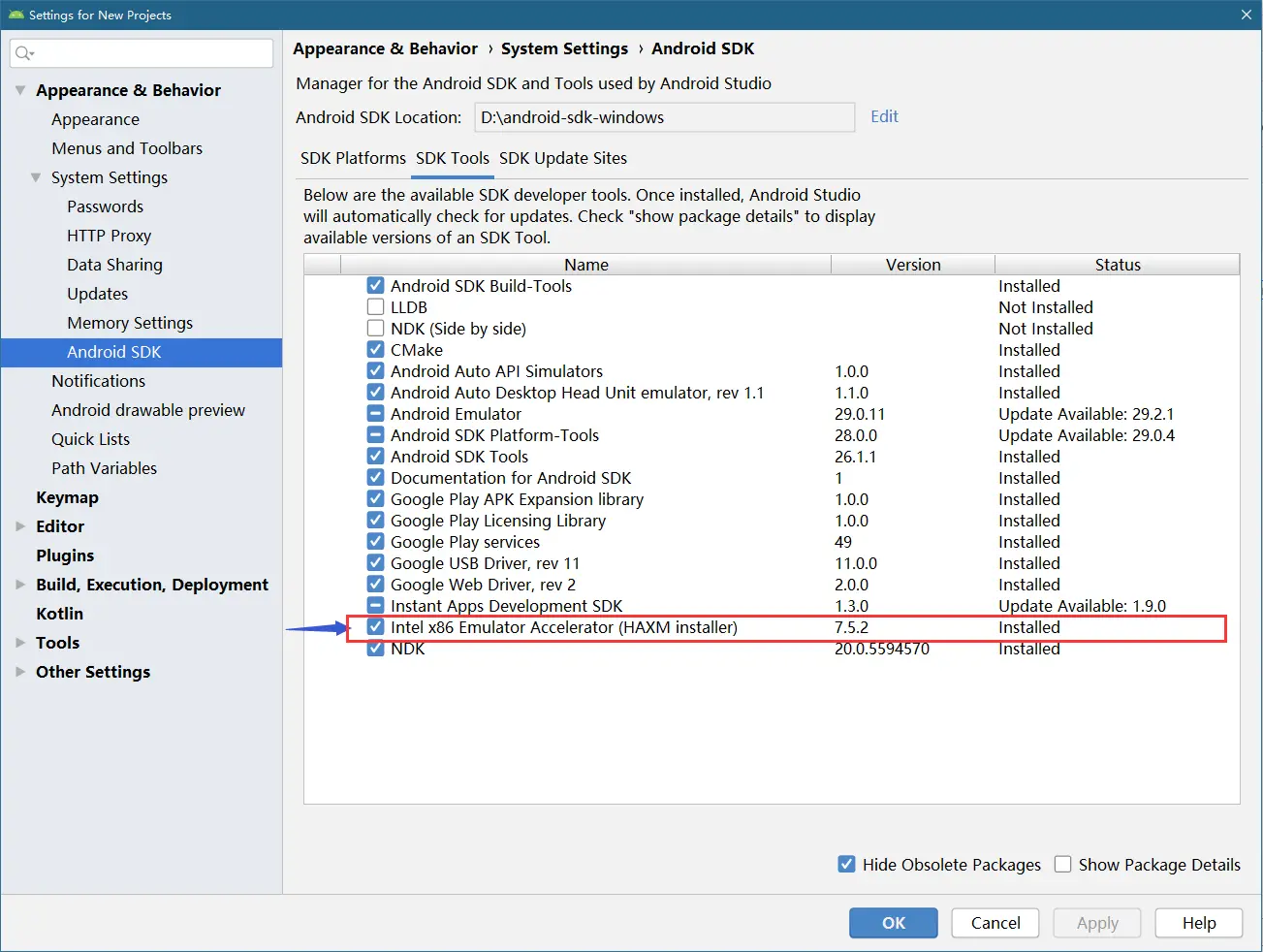
Task: Click the settings search field
Action: pyautogui.click(x=142, y=53)
